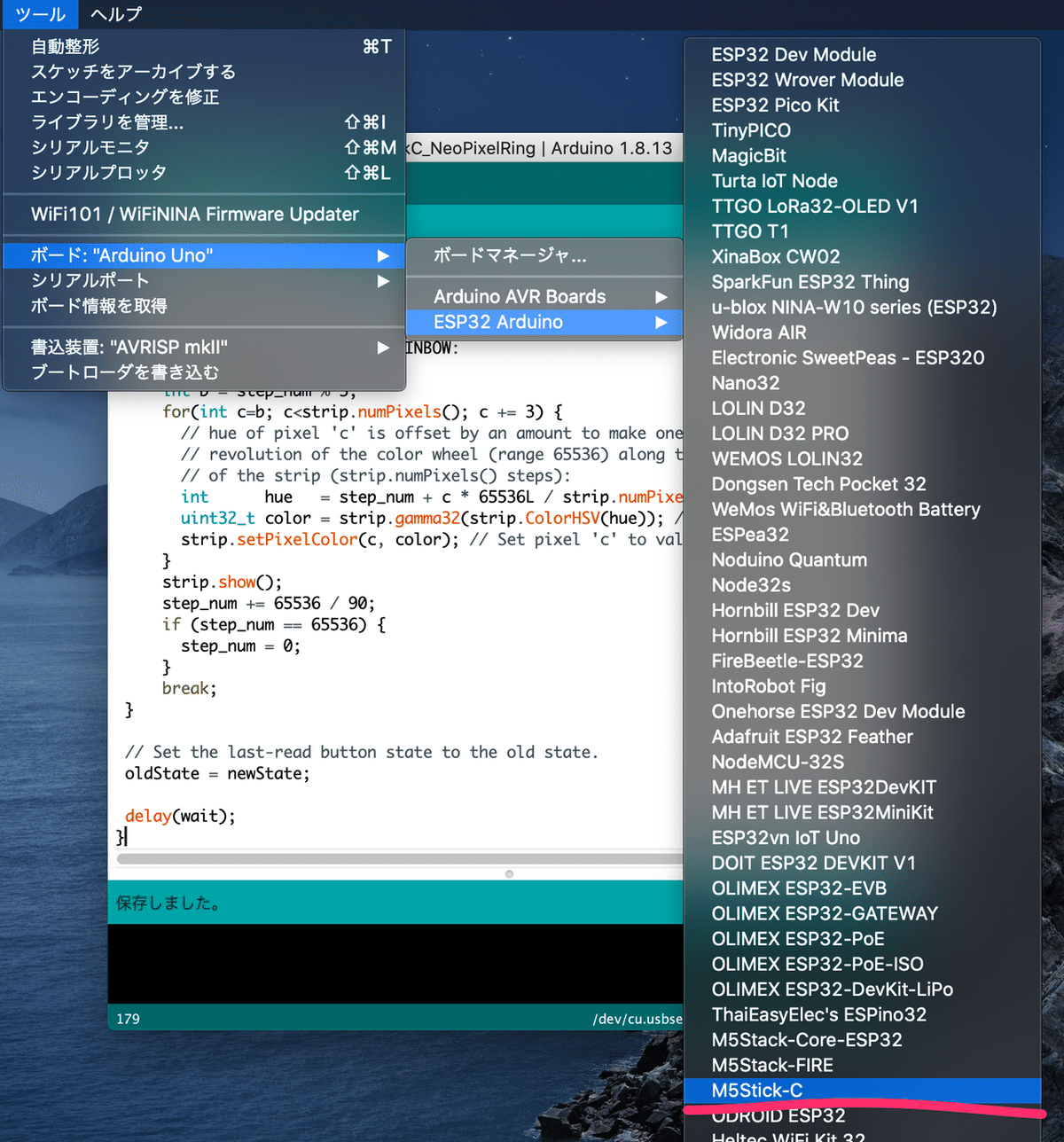The width and height of the screenshot is (1064, 1142).
Task: Select OLIMEX ESP32-PoE-ISO board
Action: click(862, 965)
